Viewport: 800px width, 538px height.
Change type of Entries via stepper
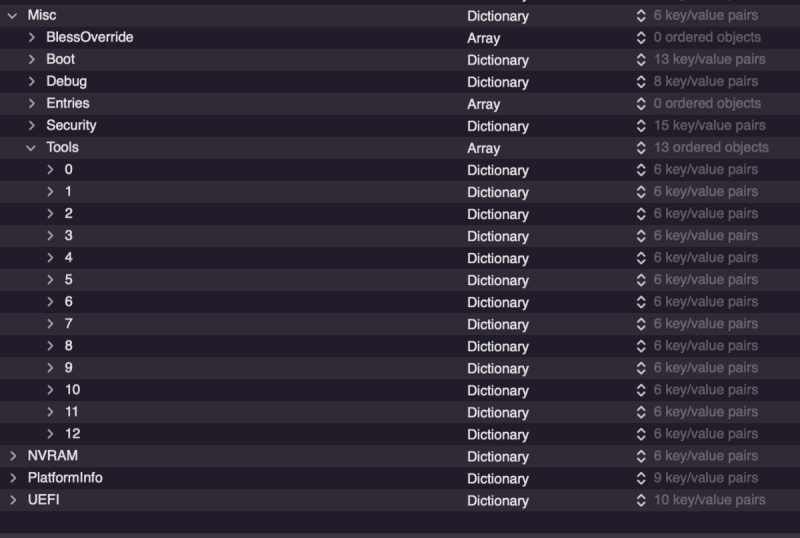click(x=641, y=104)
